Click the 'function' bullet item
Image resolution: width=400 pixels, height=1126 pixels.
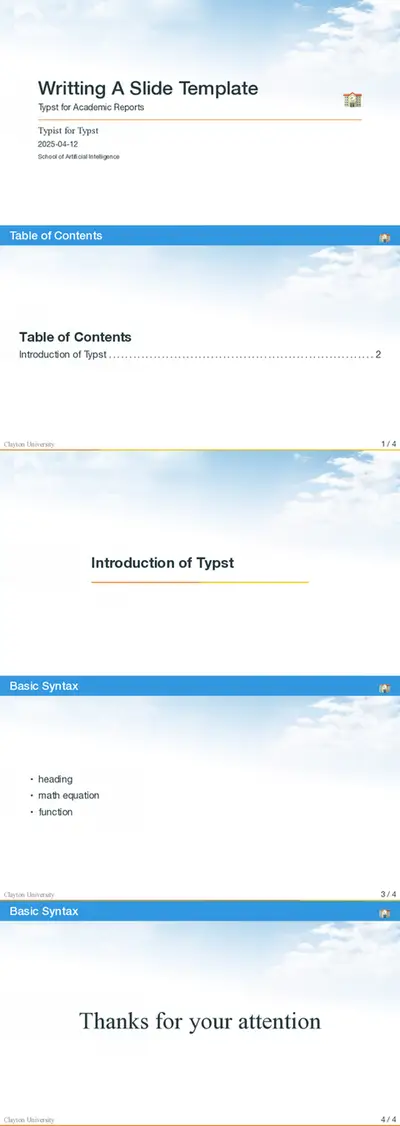coord(55,812)
